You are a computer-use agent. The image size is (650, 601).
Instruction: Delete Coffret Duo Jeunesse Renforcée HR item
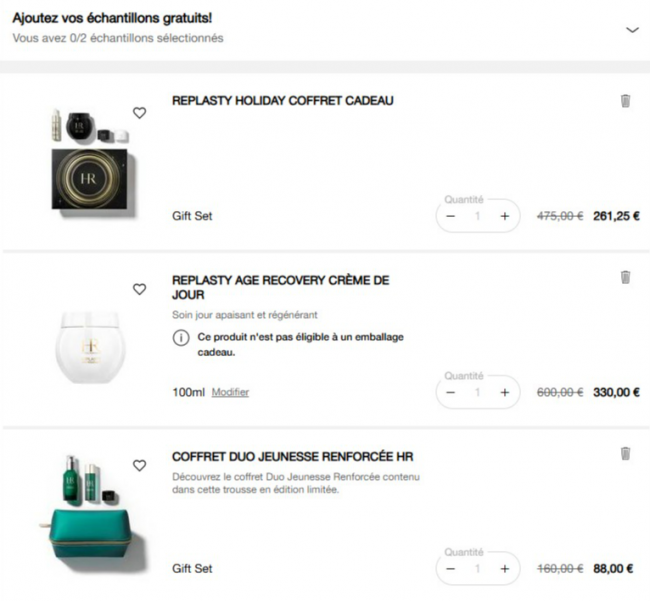coord(625,454)
